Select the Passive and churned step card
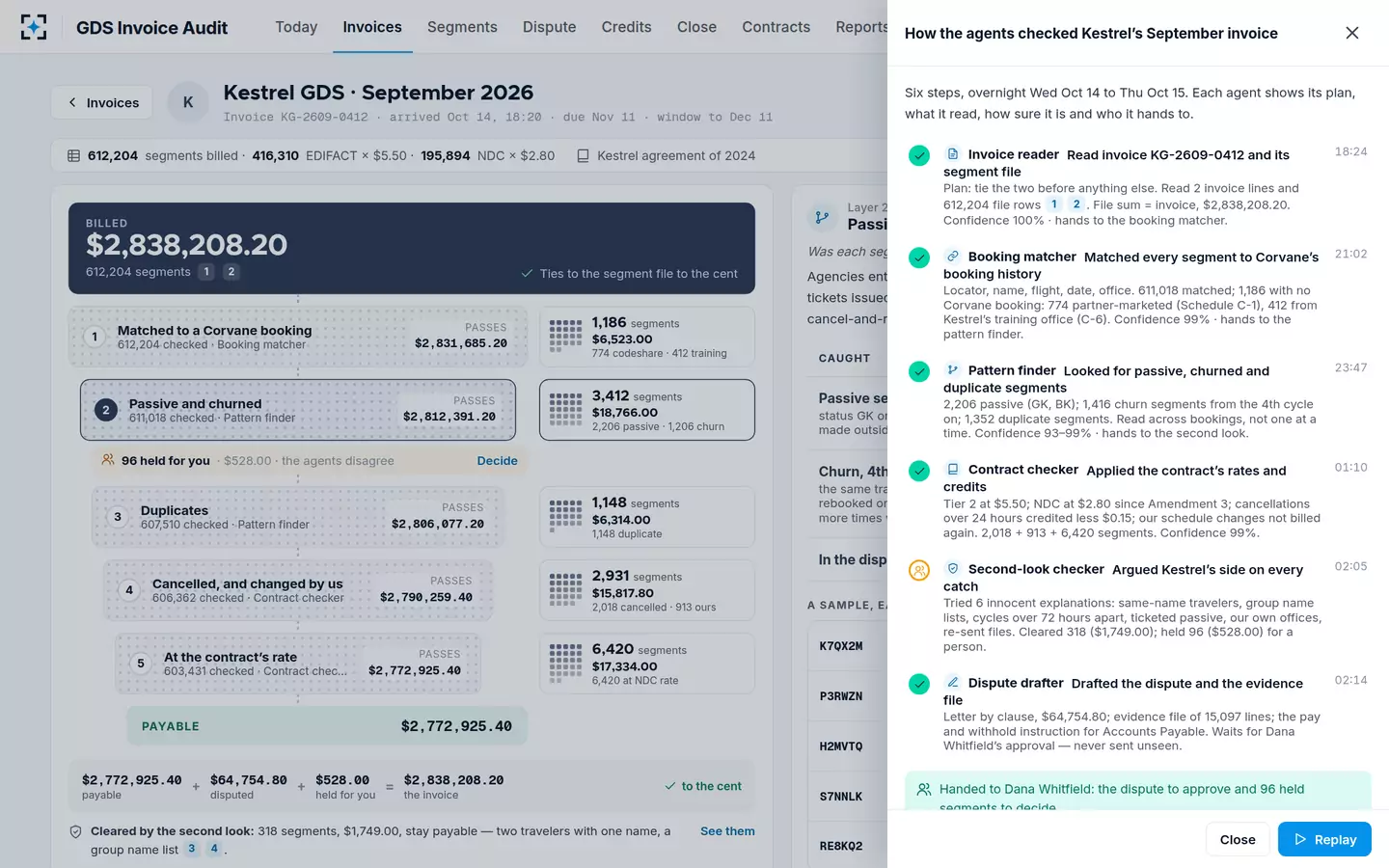 coord(298,410)
